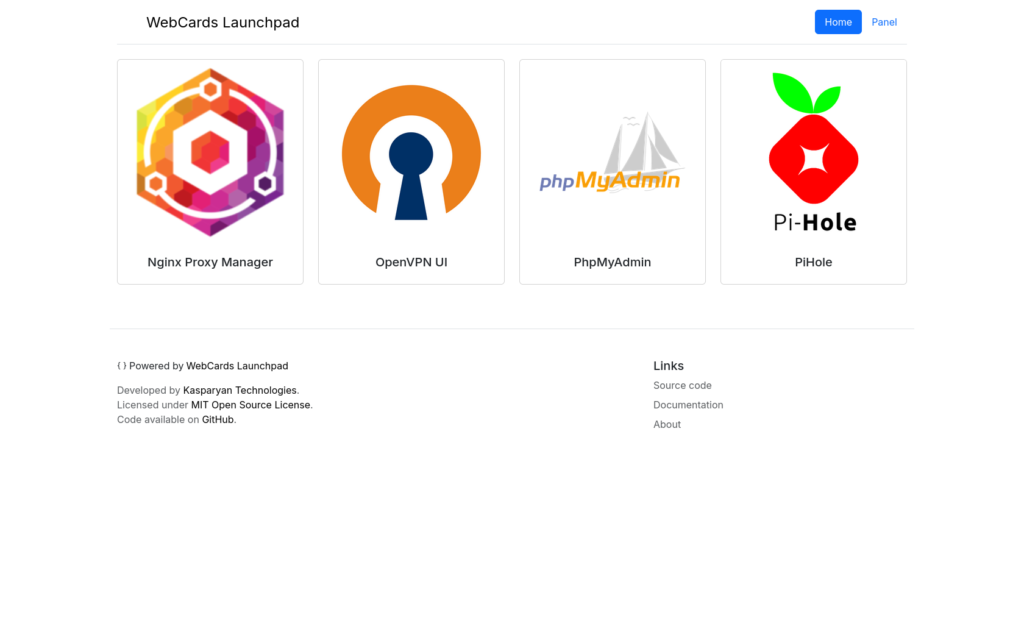Switch to the Panel nav item
Viewport: 1024px width, 640px height.
coord(884,22)
